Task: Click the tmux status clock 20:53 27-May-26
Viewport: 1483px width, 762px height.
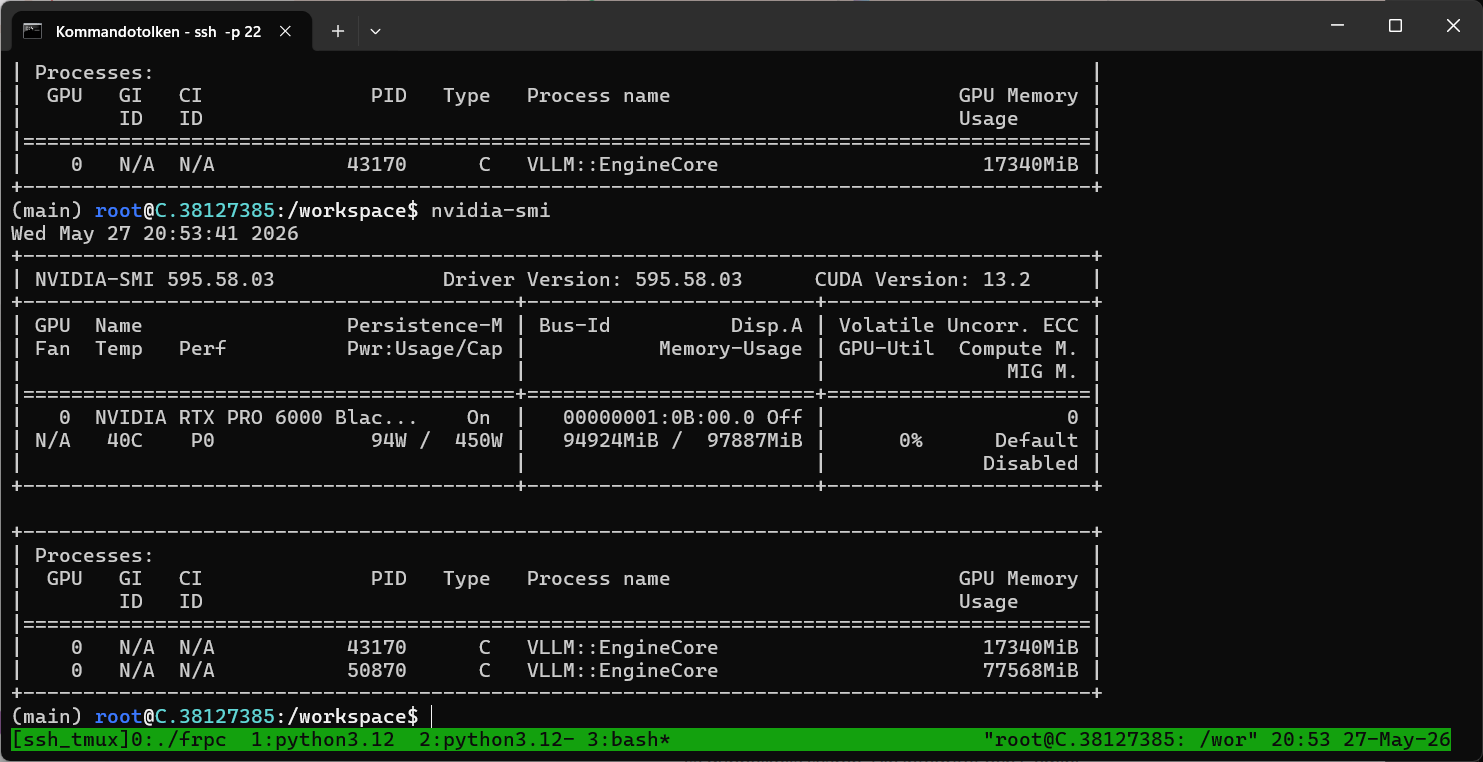Action: coord(1361,740)
